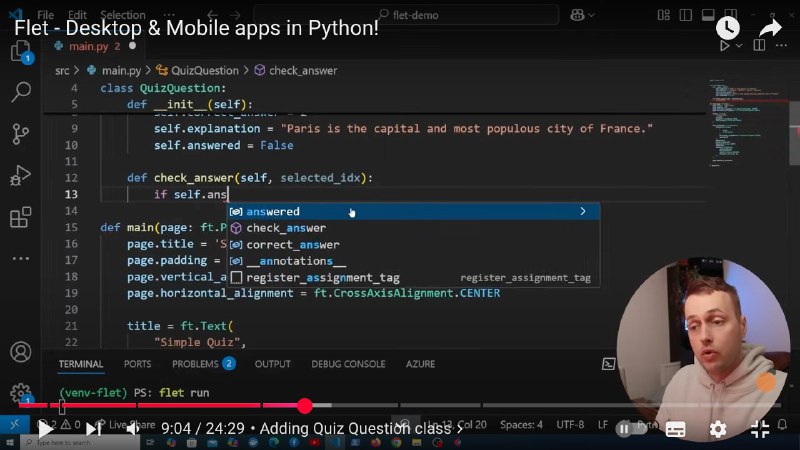800x450 pixels.
Task: Click the Copilot icon in title bar
Action: click(x=577, y=15)
